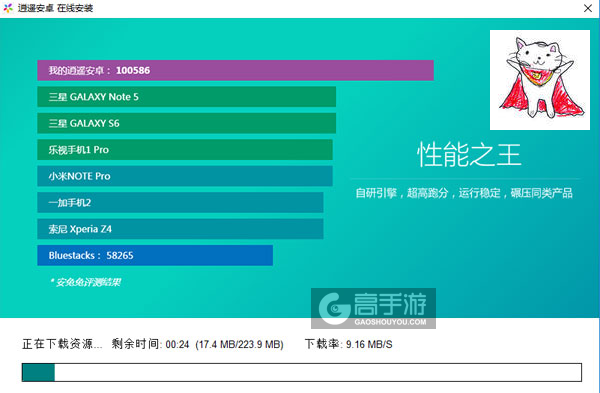Click the caped cat mascot thumbnail
Screen dimensions: 600x393
point(540,80)
